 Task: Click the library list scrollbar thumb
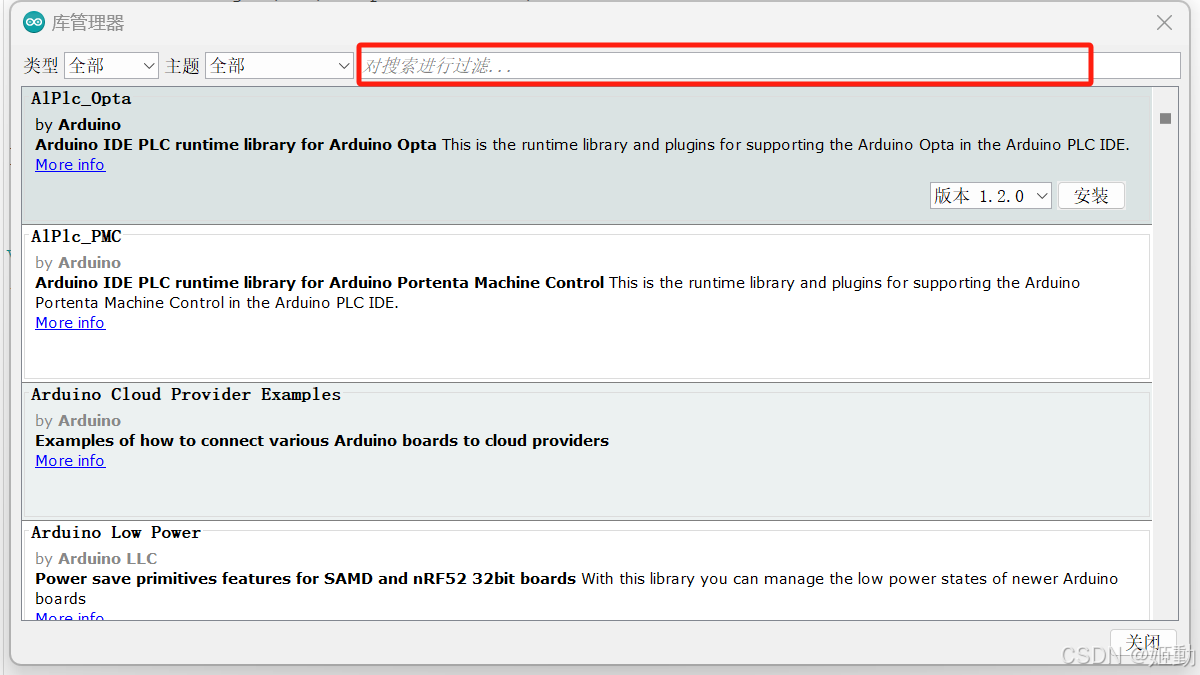[1165, 118]
